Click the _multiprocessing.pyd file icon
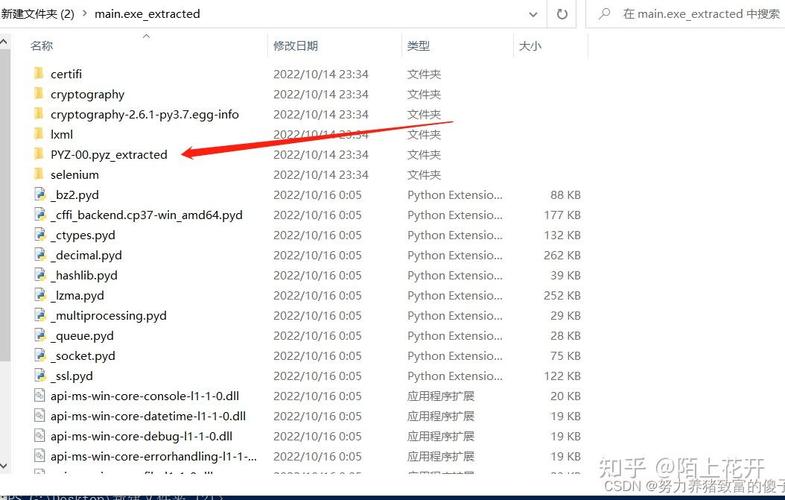 40,315
